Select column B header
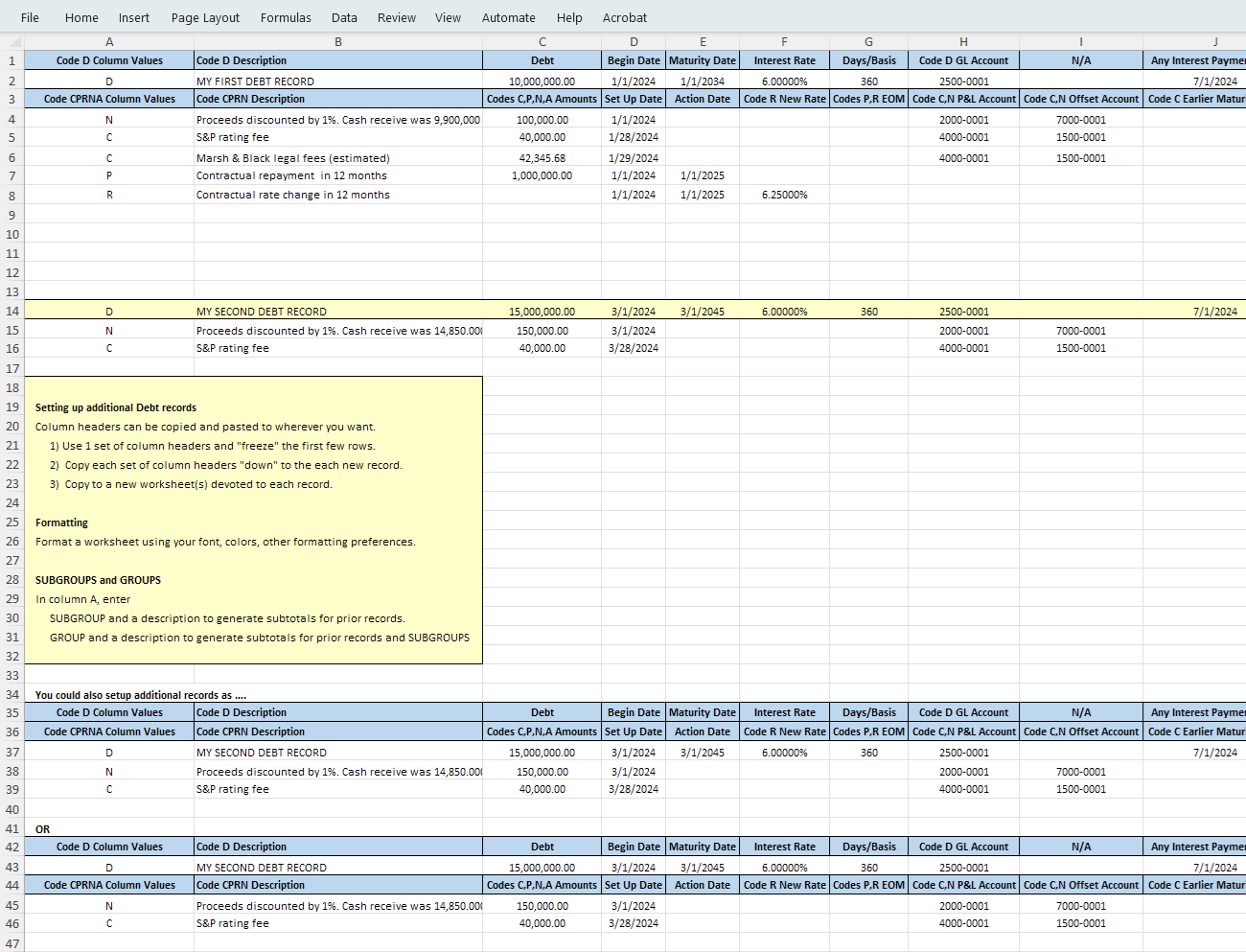 tap(338, 41)
